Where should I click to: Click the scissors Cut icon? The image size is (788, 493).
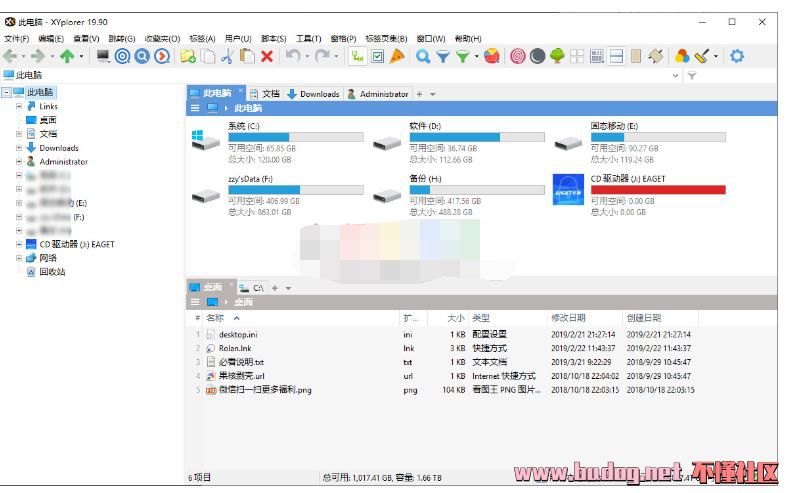tap(228, 56)
